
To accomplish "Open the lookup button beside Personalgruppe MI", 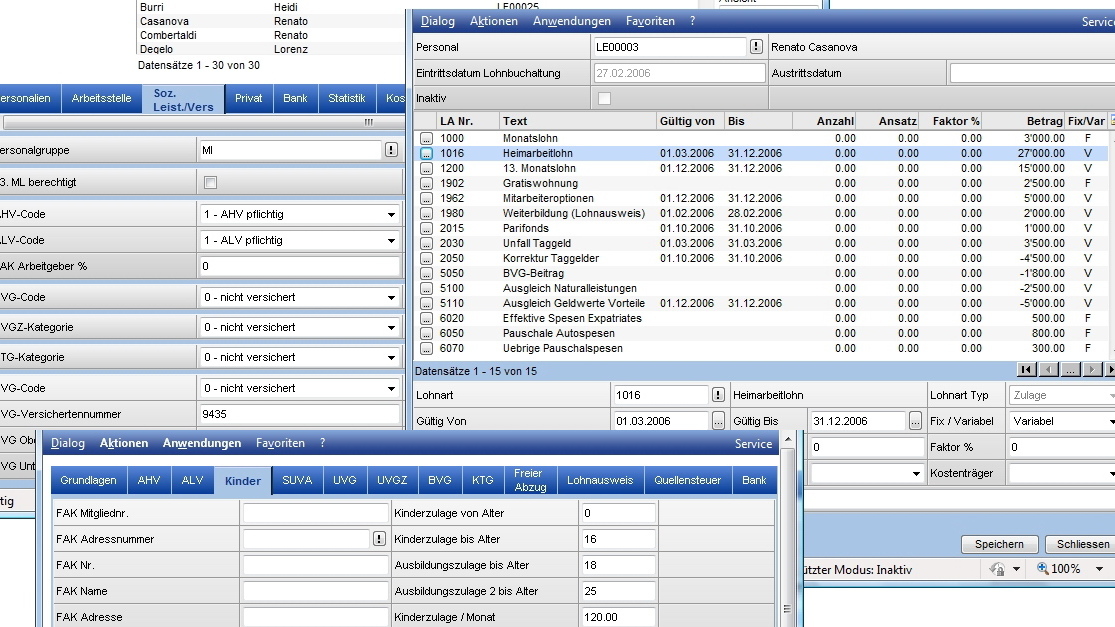I will click(x=391, y=150).
